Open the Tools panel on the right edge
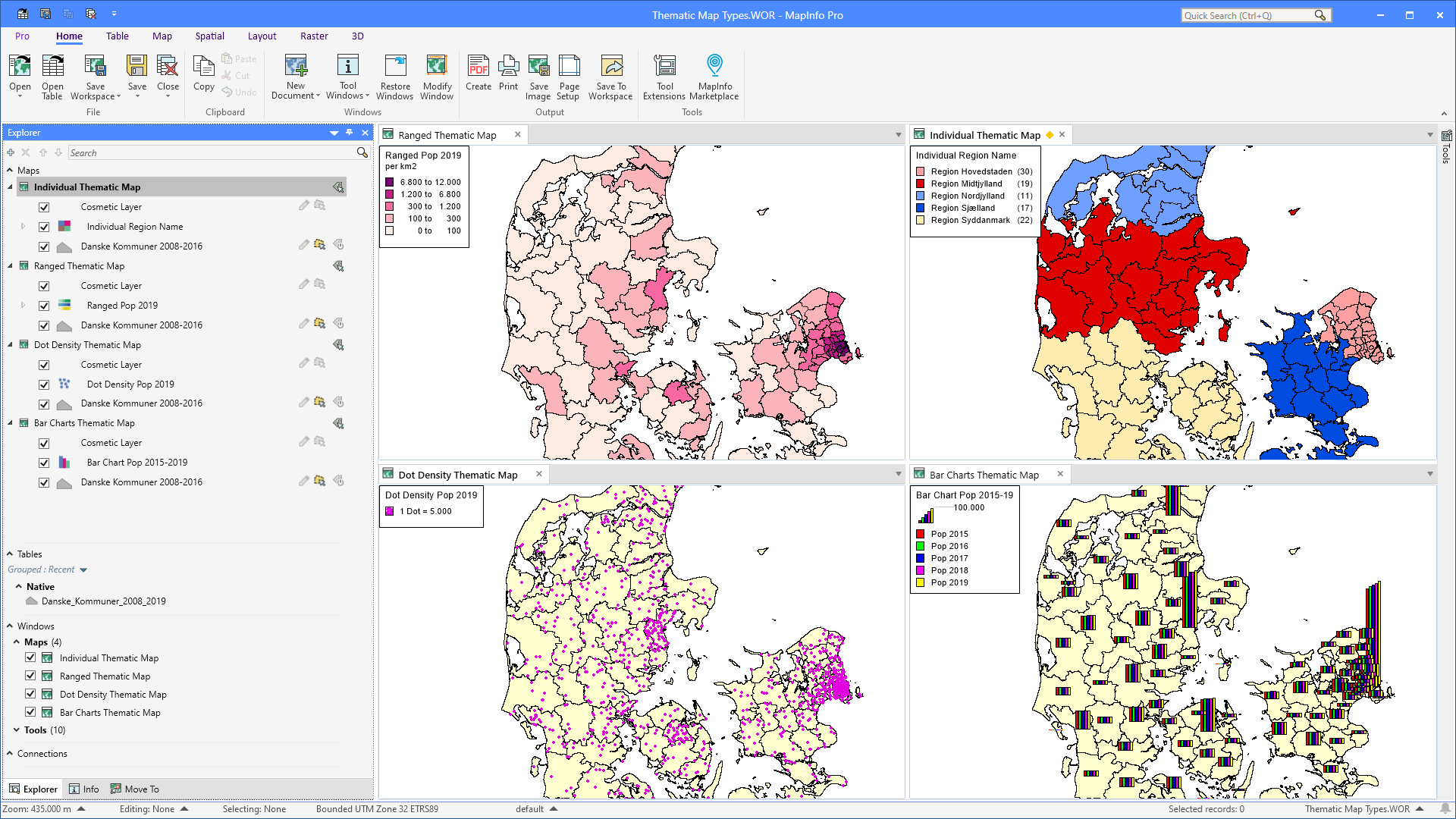 point(1447,152)
